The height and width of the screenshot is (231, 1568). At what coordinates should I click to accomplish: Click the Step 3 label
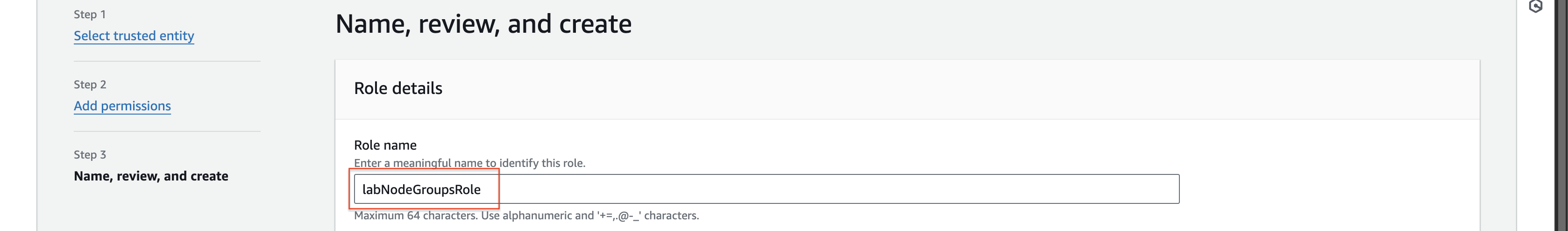coord(90,154)
